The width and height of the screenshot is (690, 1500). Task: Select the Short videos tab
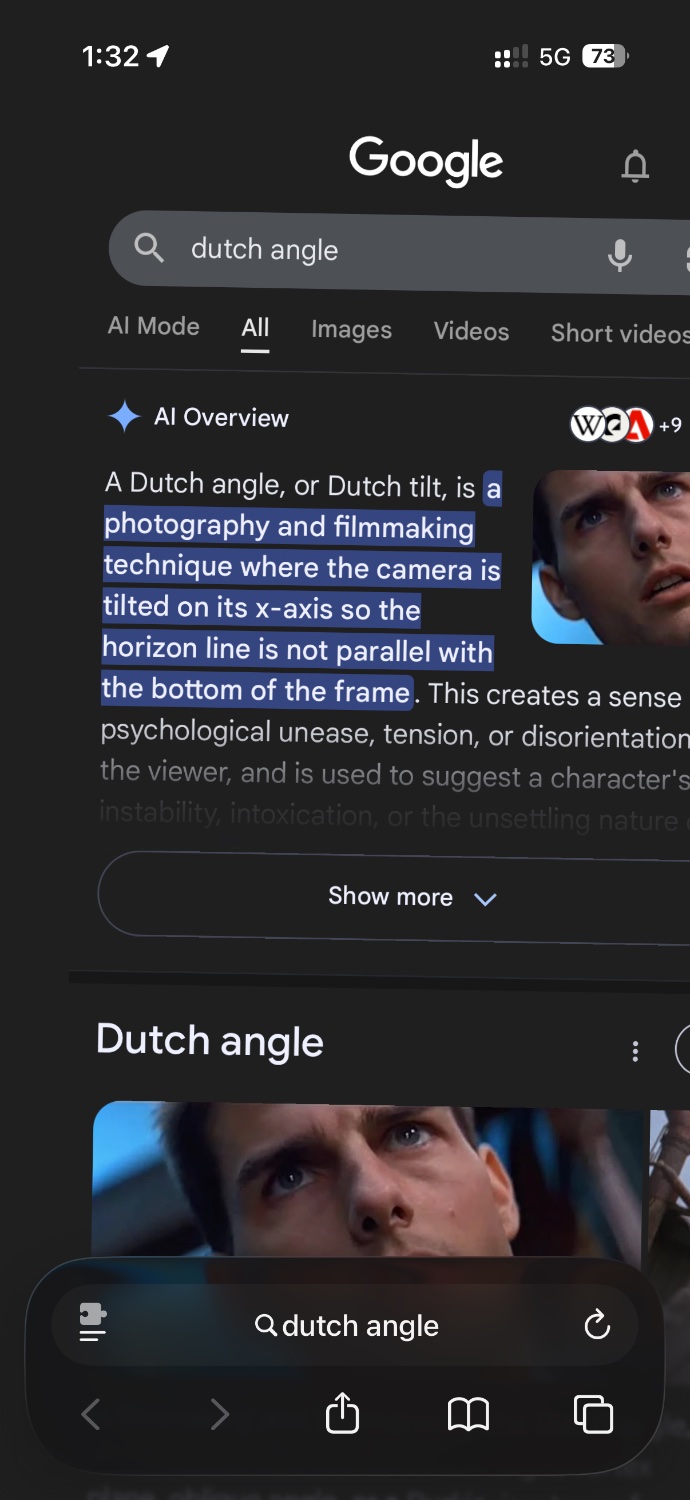point(620,333)
